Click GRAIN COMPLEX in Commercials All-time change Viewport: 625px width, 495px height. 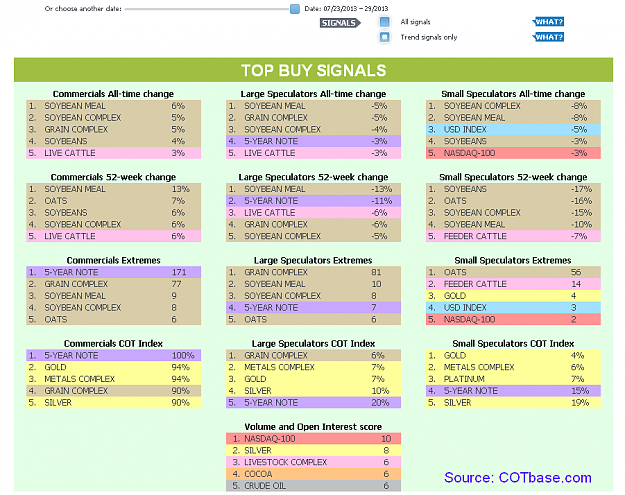(x=114, y=130)
